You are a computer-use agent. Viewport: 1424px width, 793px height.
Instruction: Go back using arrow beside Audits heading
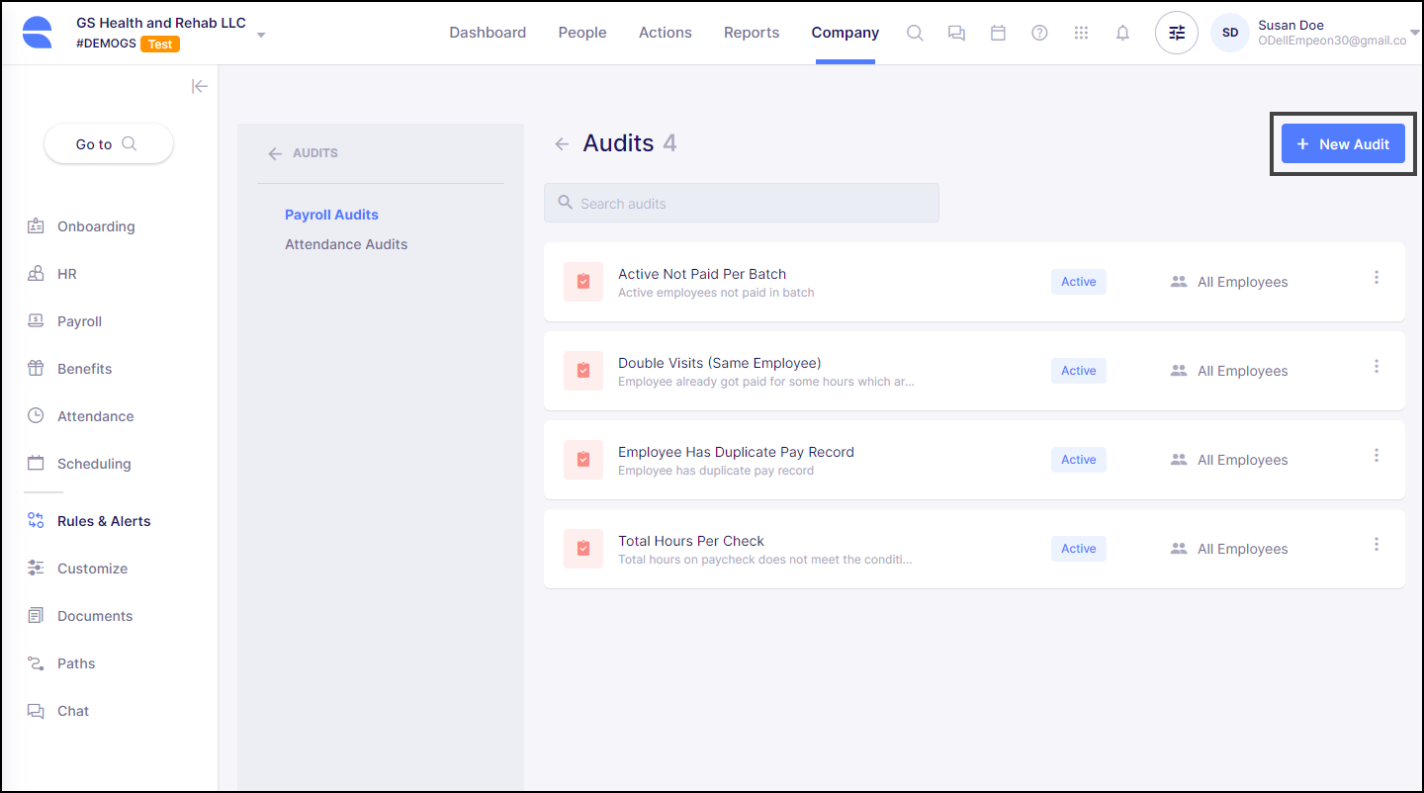coord(562,144)
